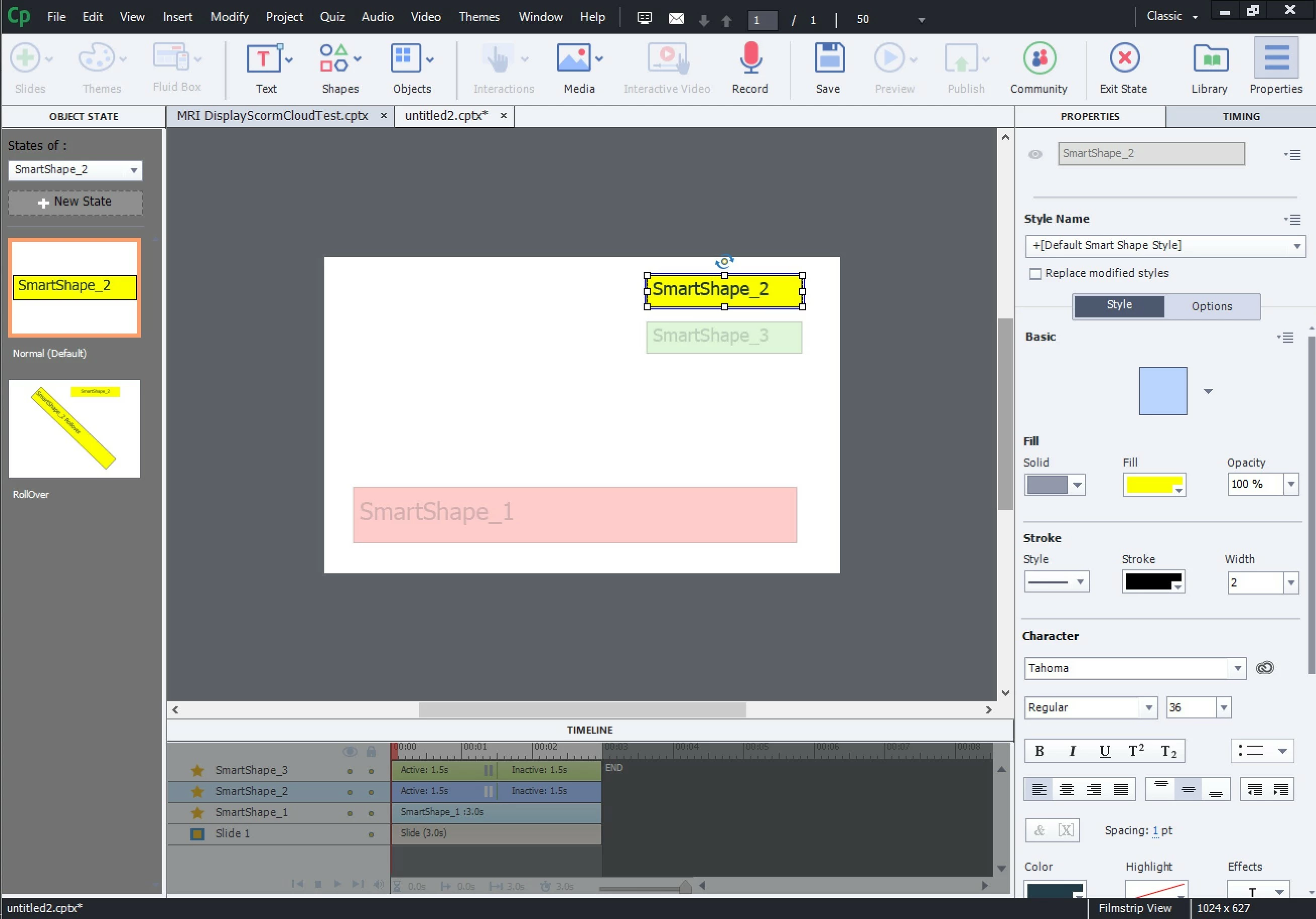Apply center text alignment

[x=1067, y=790]
